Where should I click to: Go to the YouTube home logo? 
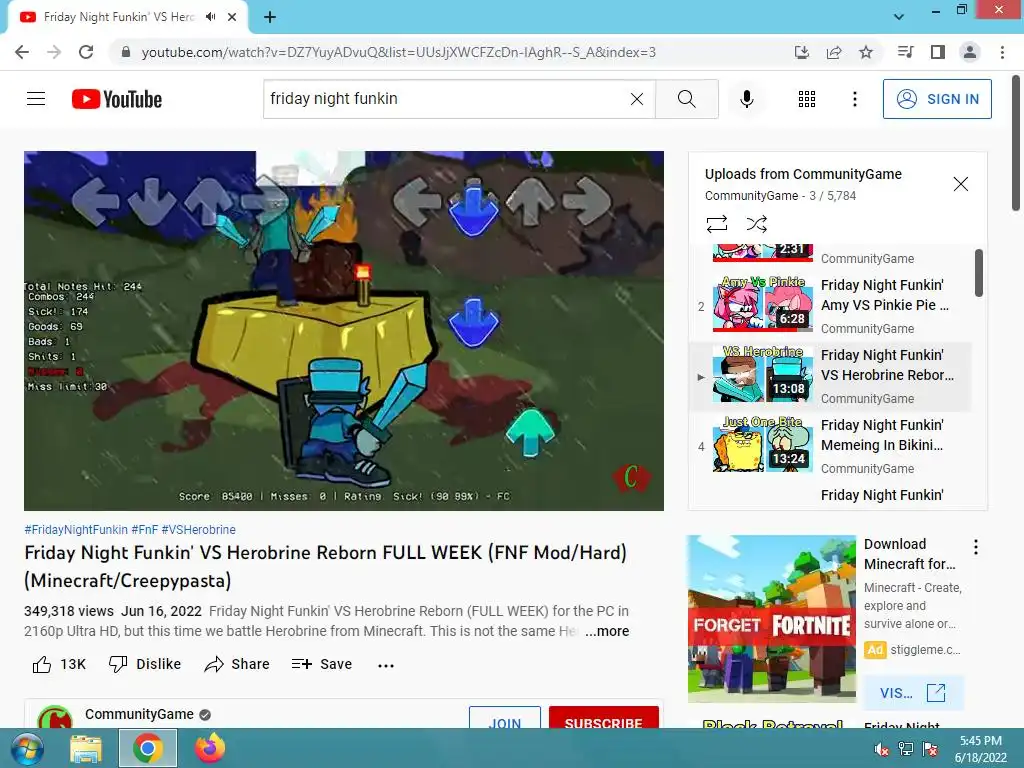pyautogui.click(x=117, y=99)
